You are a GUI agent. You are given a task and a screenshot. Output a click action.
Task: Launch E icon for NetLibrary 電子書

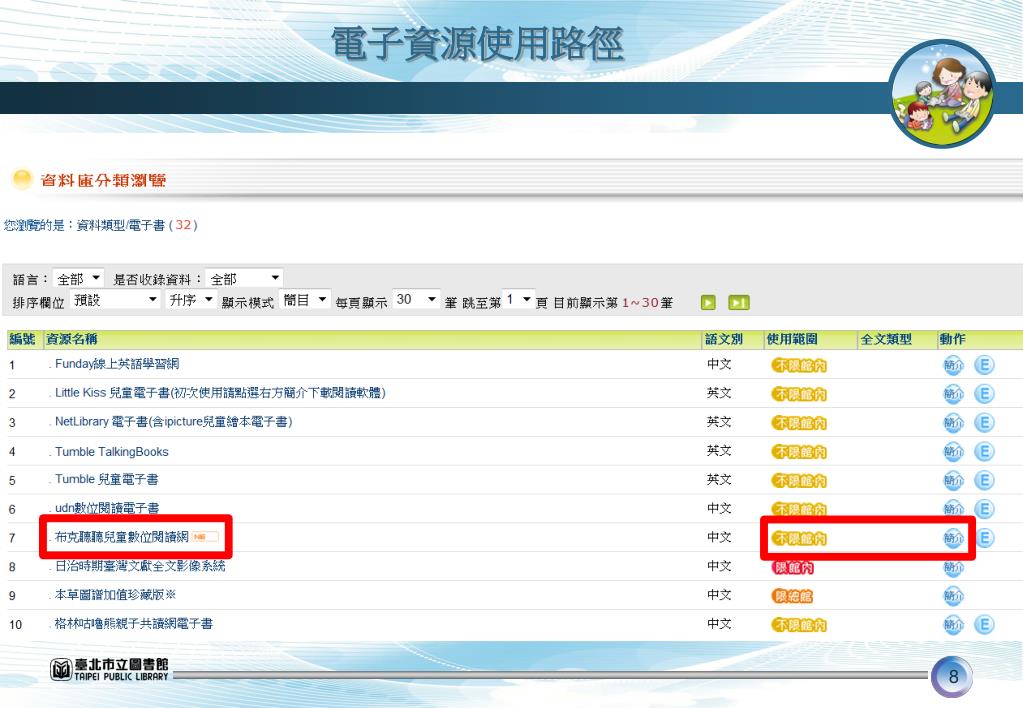pos(984,422)
